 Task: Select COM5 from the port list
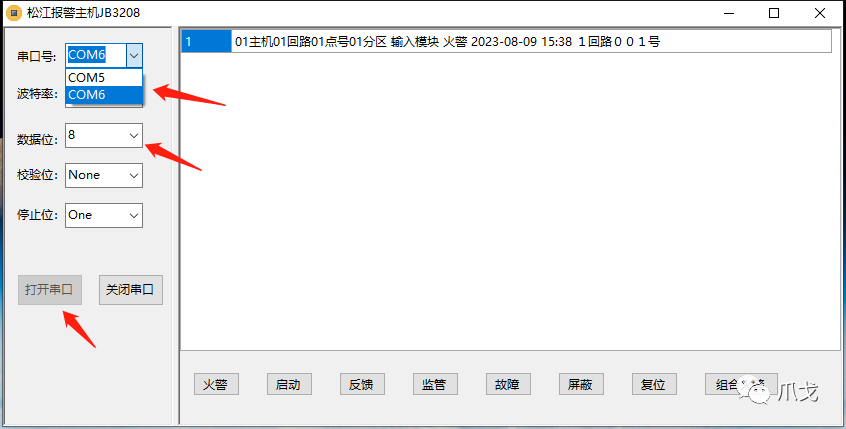(x=104, y=78)
